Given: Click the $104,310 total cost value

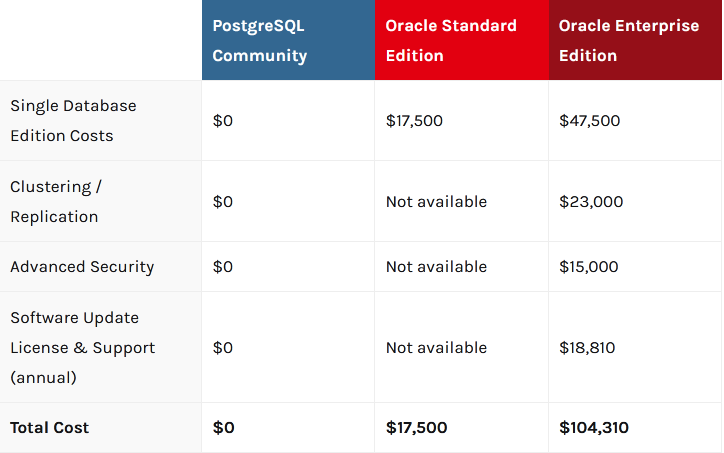Looking at the screenshot, I should click(594, 427).
